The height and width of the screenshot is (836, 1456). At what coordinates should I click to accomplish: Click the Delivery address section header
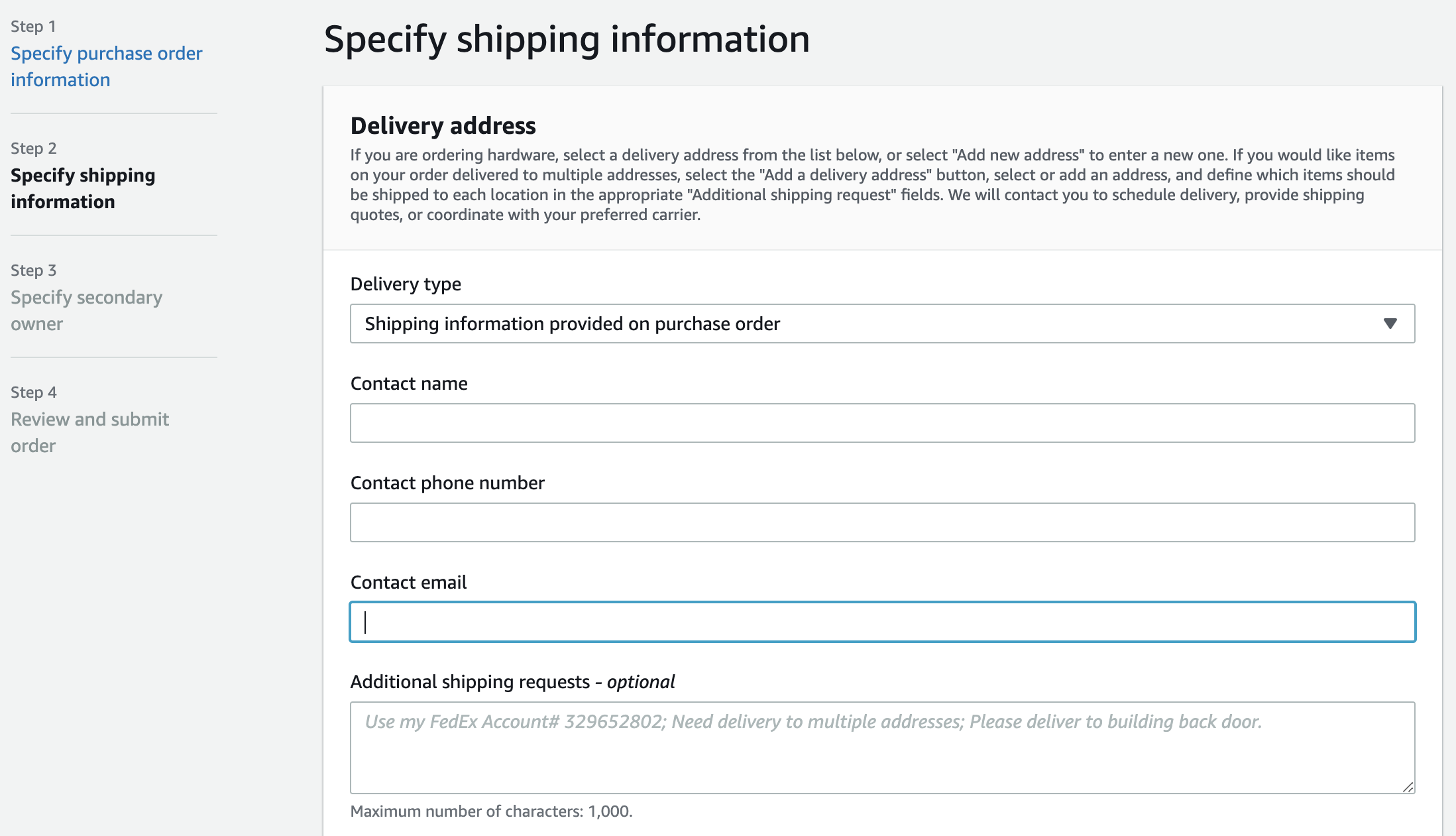click(443, 125)
